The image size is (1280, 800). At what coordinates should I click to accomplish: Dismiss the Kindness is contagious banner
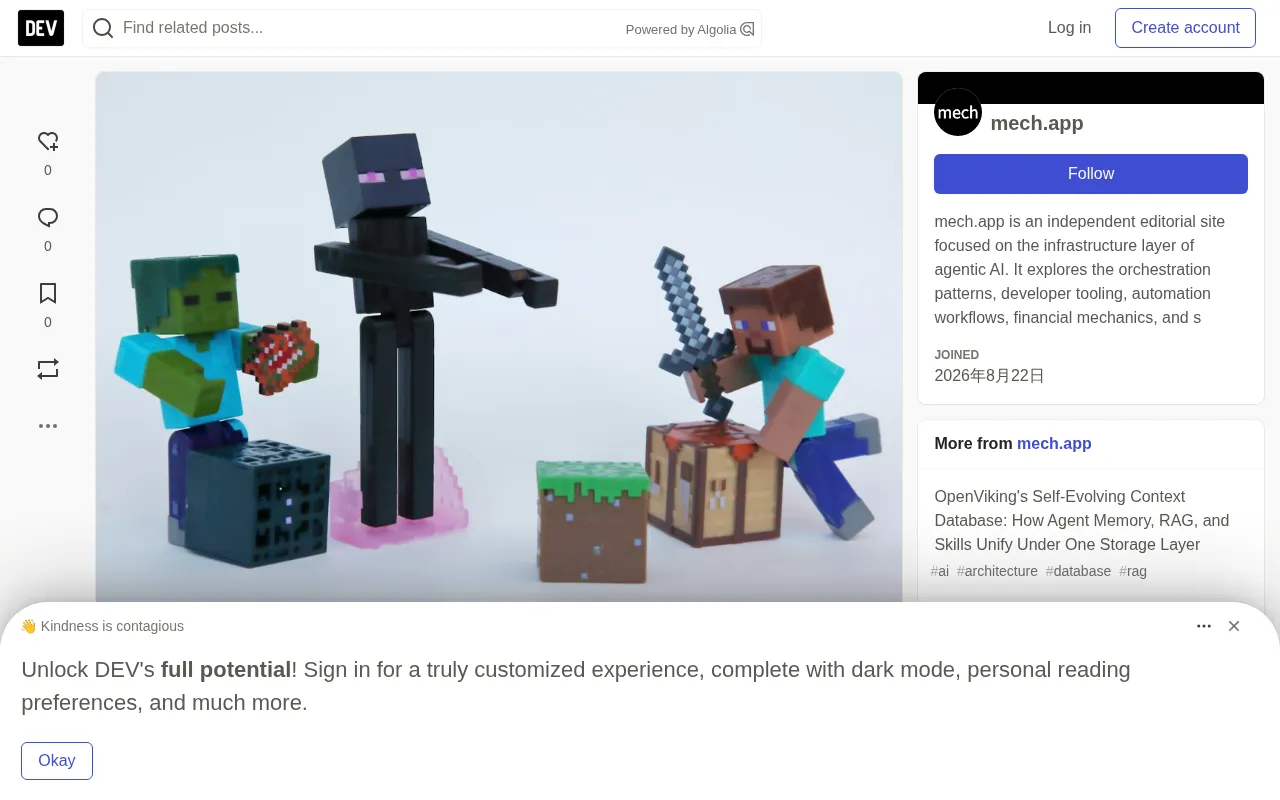1234,626
